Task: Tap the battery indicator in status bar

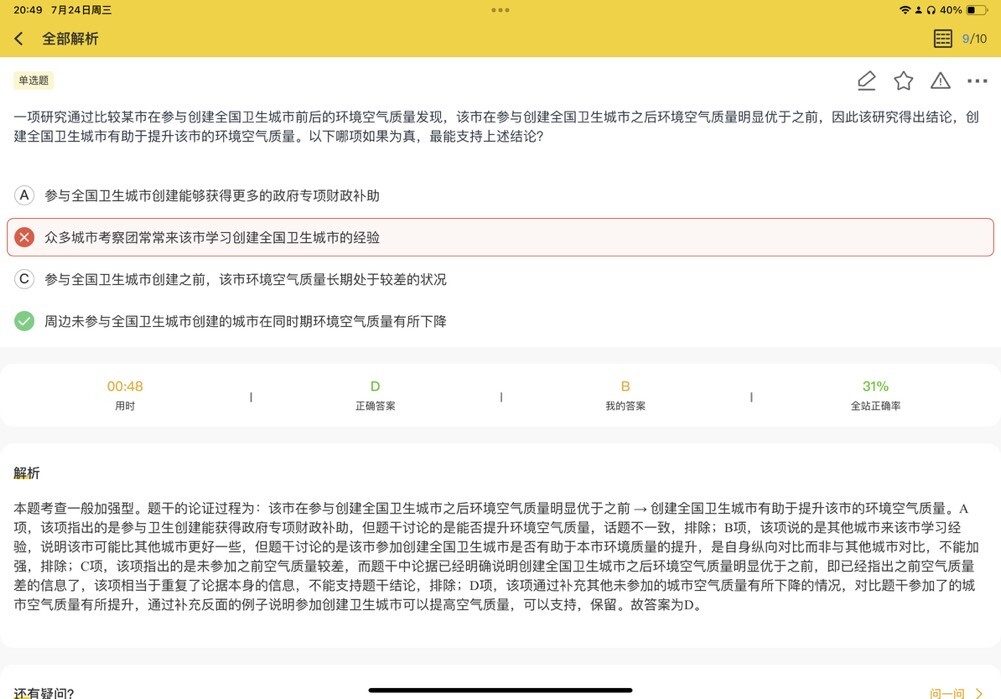Action: (x=977, y=10)
